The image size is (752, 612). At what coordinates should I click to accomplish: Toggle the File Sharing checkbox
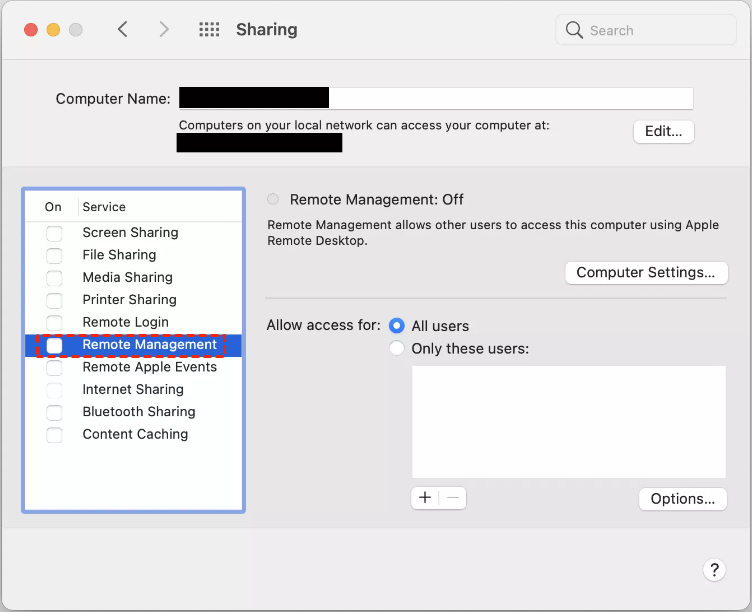click(54, 255)
